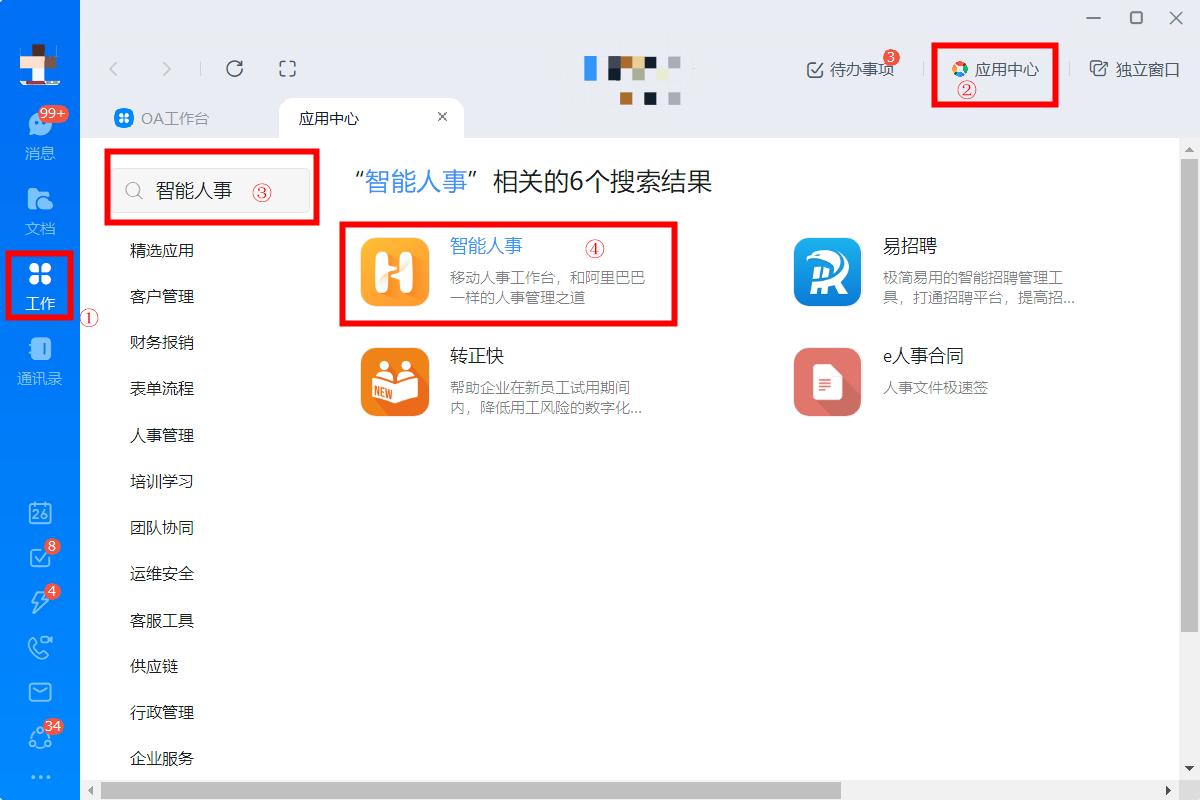Open 待办事项 in the top toolbar
Screen dimensions: 1200x800
click(x=851, y=68)
